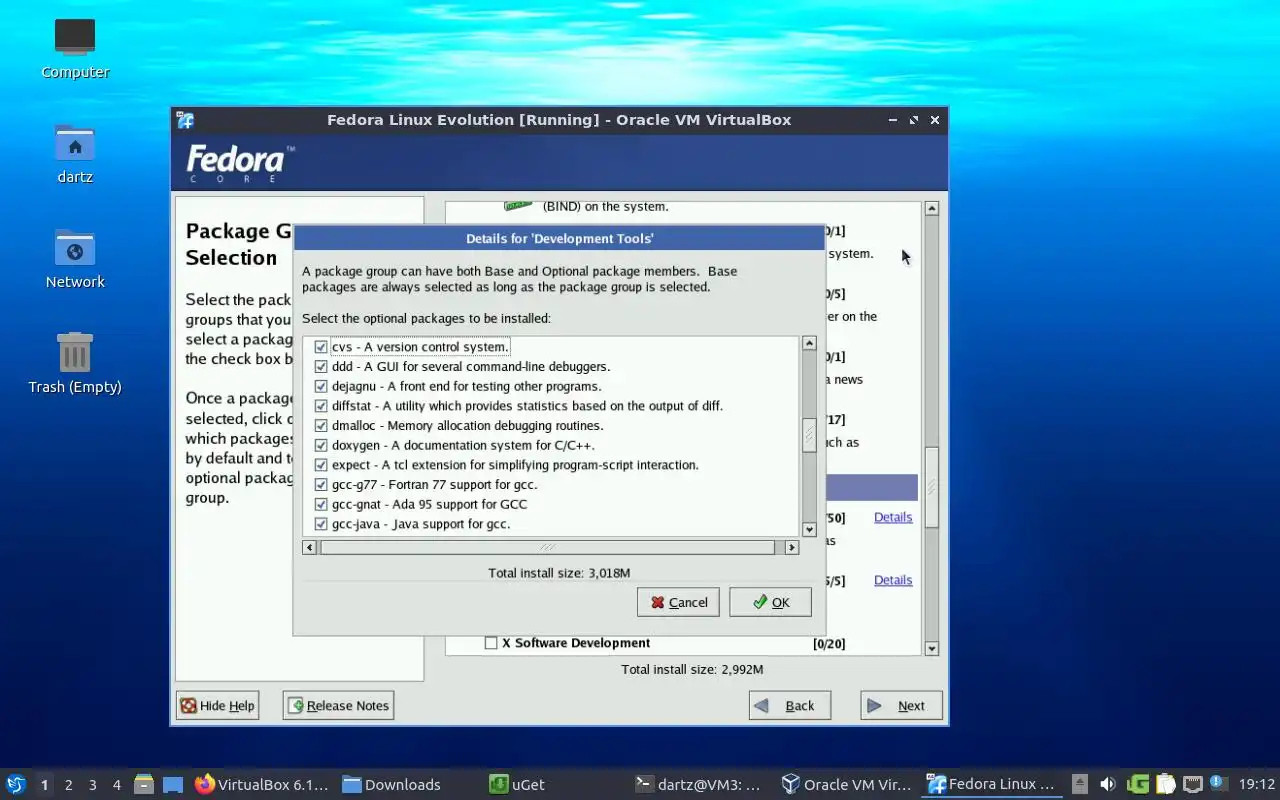Click the package list horizontal scroll left arrow
Viewport: 1280px width, 800px height.
(310, 547)
